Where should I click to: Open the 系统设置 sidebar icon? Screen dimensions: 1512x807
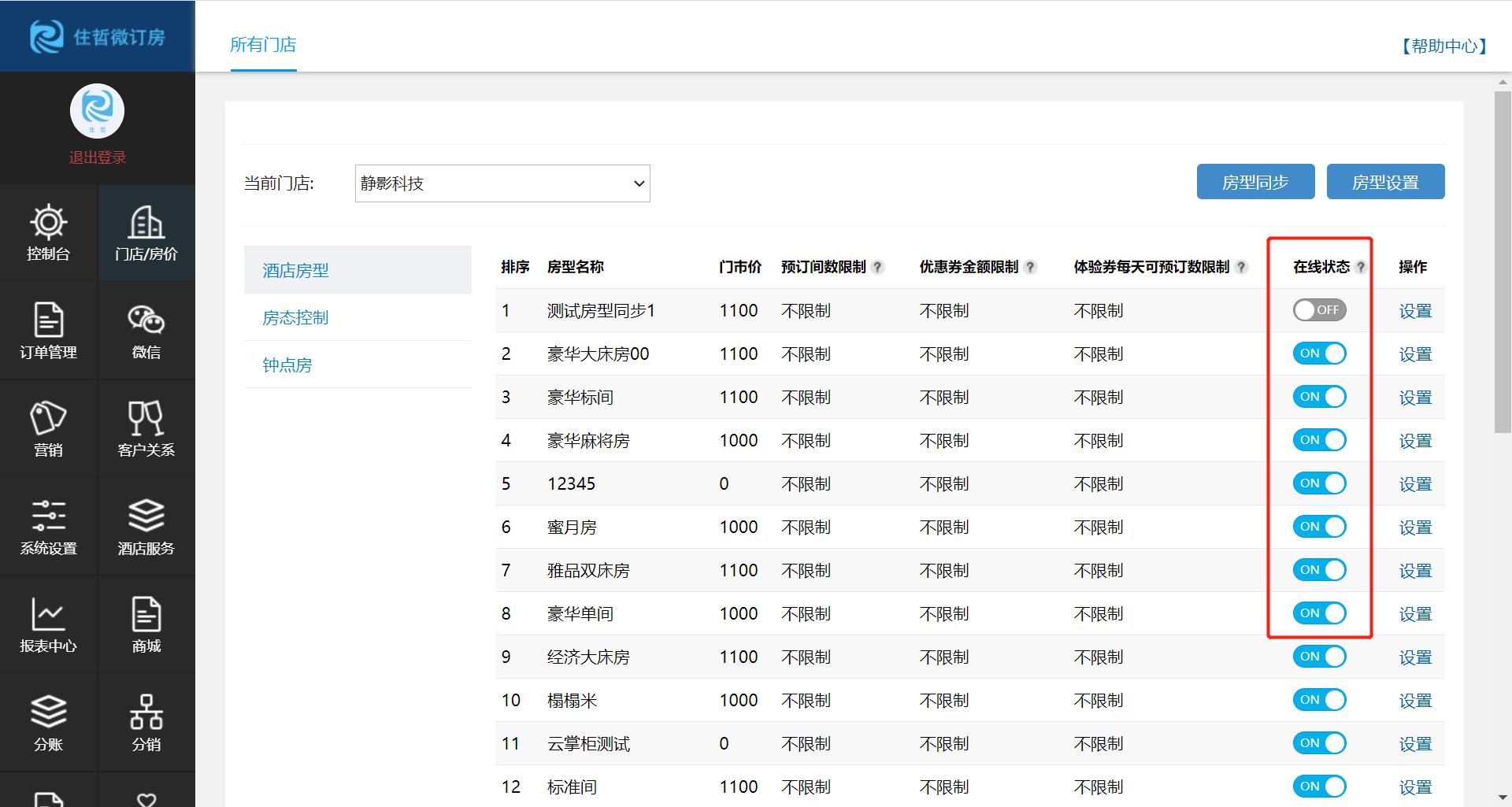point(48,527)
